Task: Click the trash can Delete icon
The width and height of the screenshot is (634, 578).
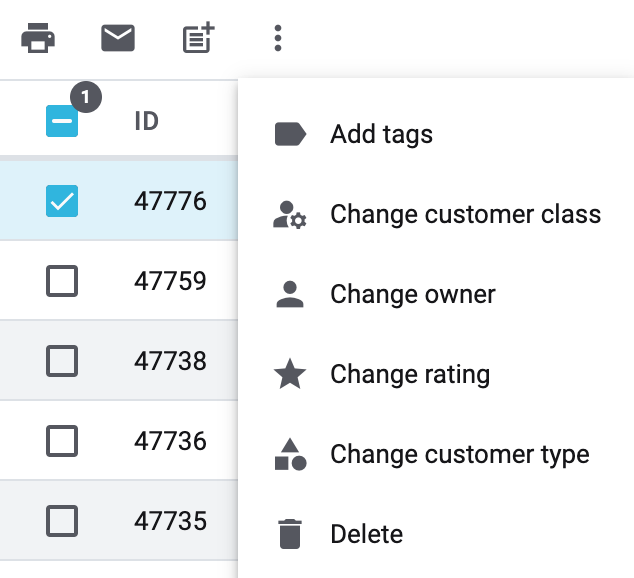Action: tap(290, 534)
